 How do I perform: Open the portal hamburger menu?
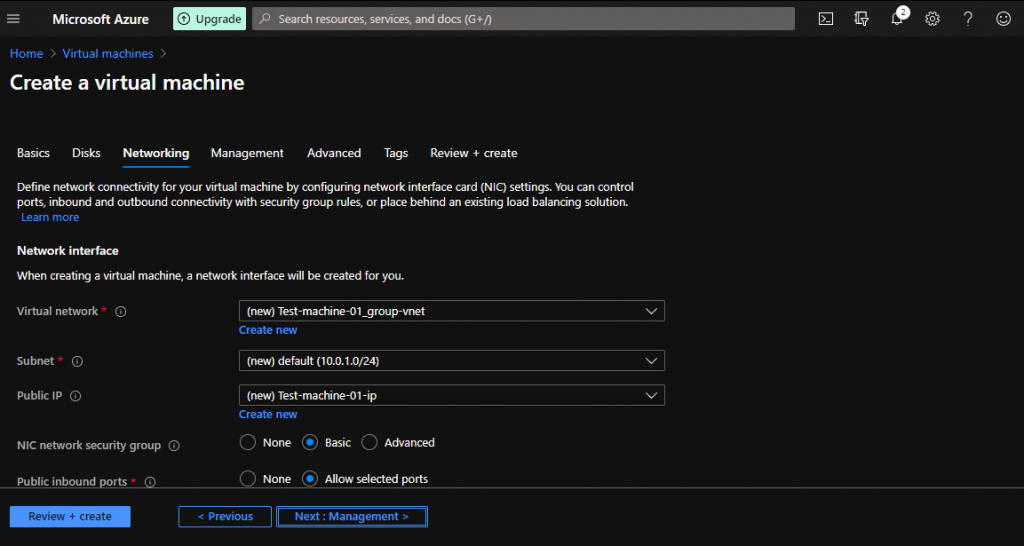pos(14,19)
